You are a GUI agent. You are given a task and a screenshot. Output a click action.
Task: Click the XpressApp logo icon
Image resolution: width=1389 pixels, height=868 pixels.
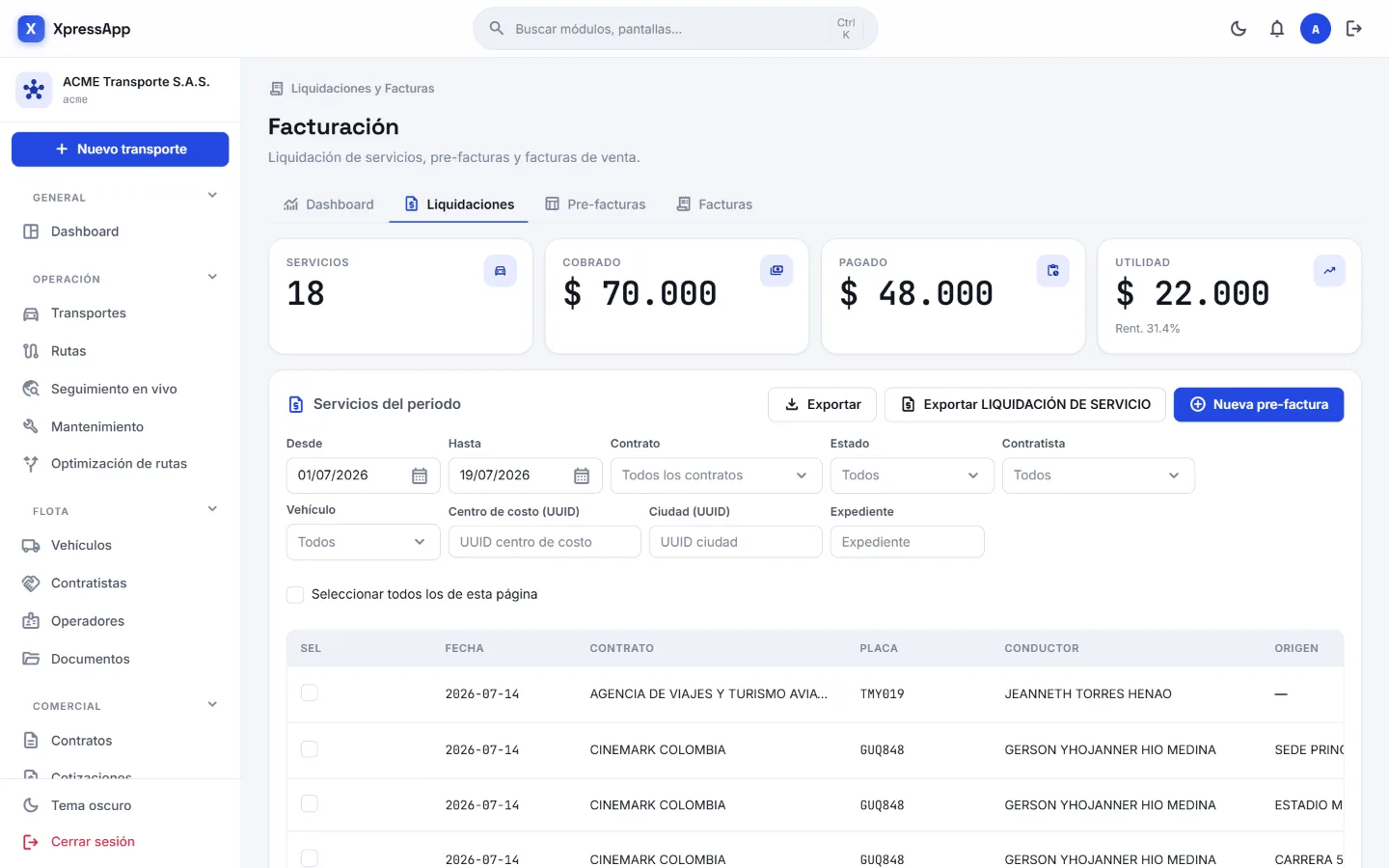31,29
